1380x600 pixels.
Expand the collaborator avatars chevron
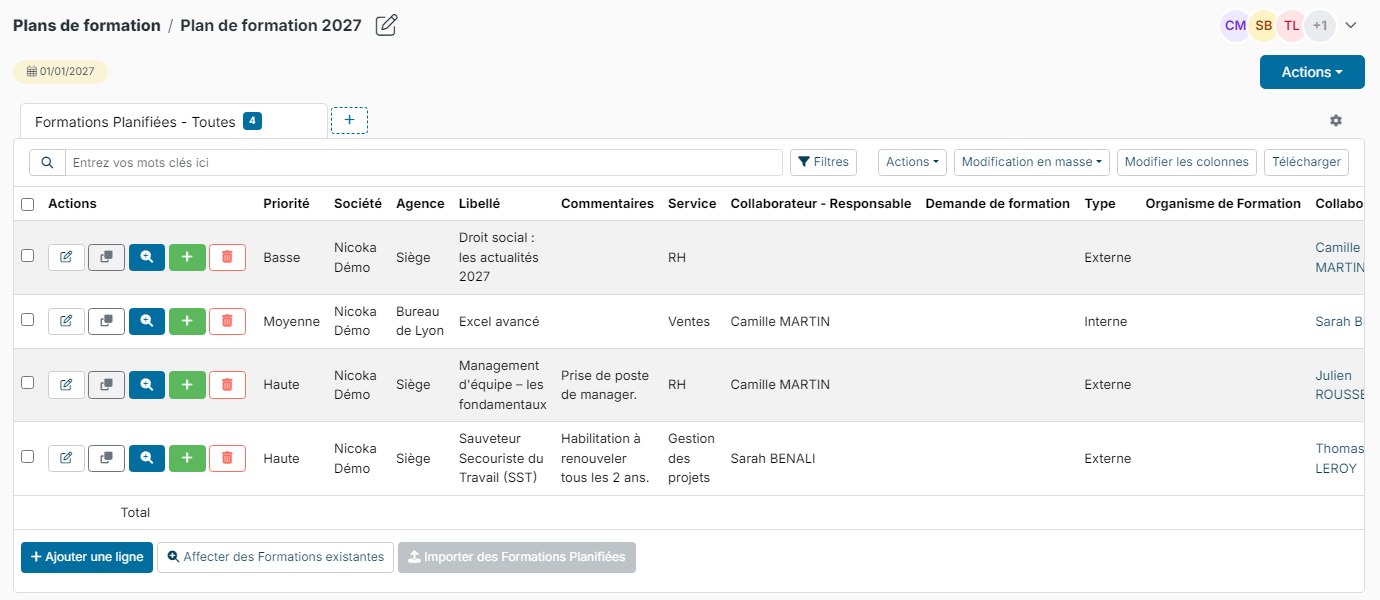click(1351, 26)
